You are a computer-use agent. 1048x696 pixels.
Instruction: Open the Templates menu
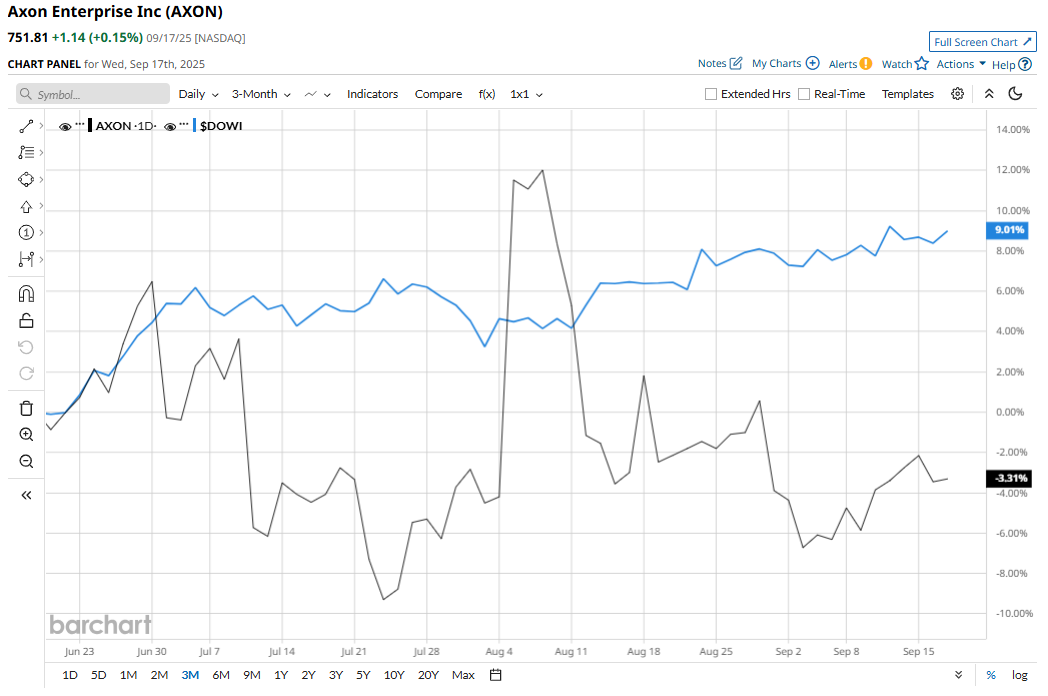click(908, 94)
